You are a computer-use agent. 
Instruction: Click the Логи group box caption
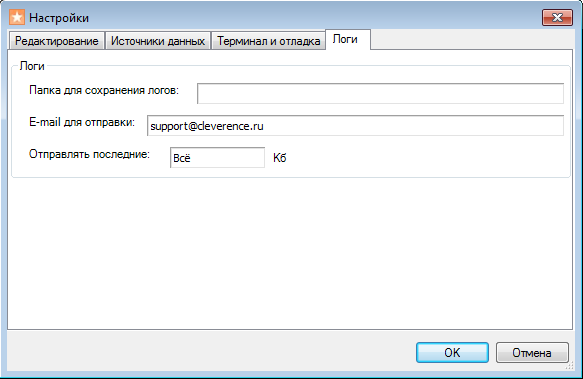click(x=32, y=66)
